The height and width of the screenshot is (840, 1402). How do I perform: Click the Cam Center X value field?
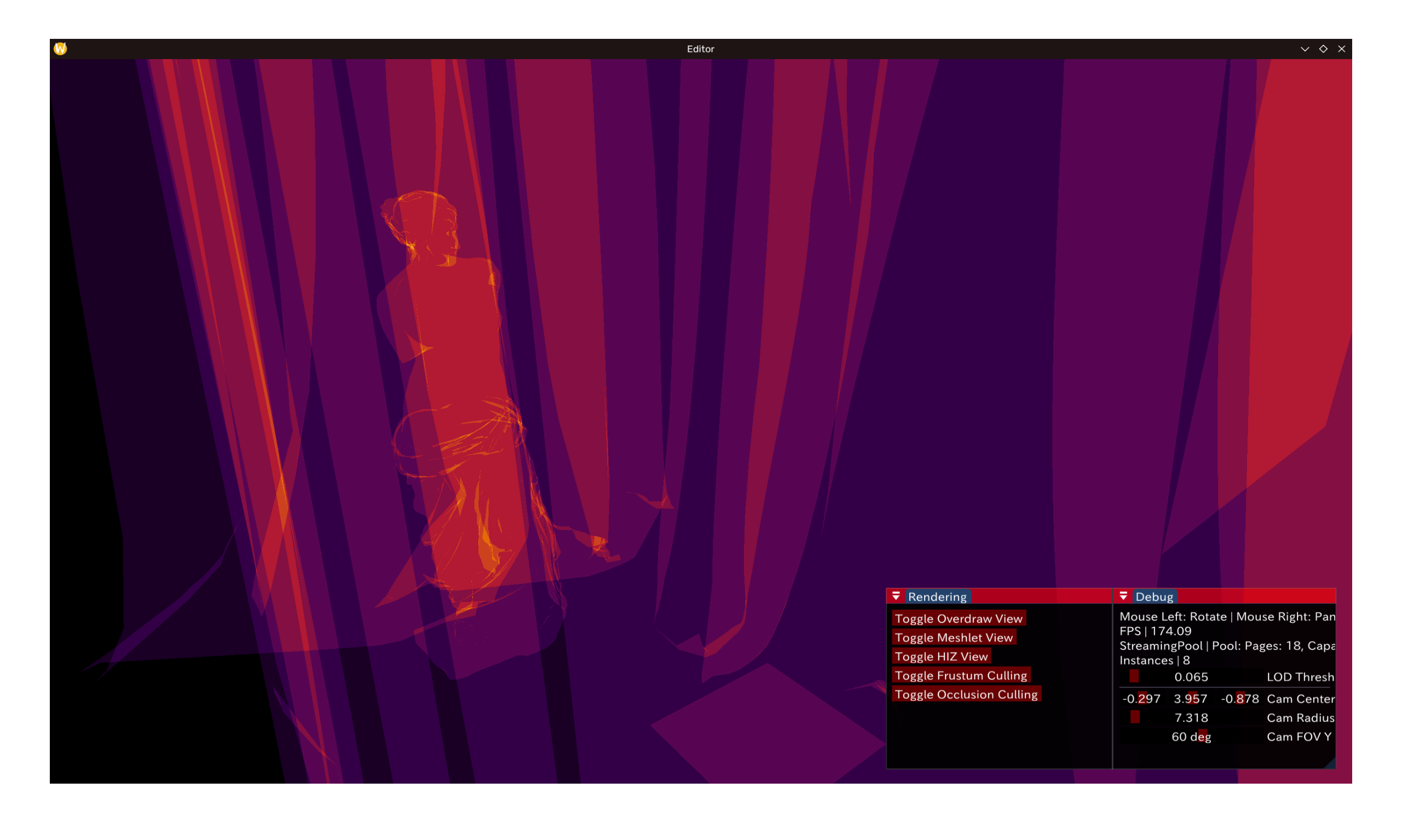pyautogui.click(x=1141, y=698)
